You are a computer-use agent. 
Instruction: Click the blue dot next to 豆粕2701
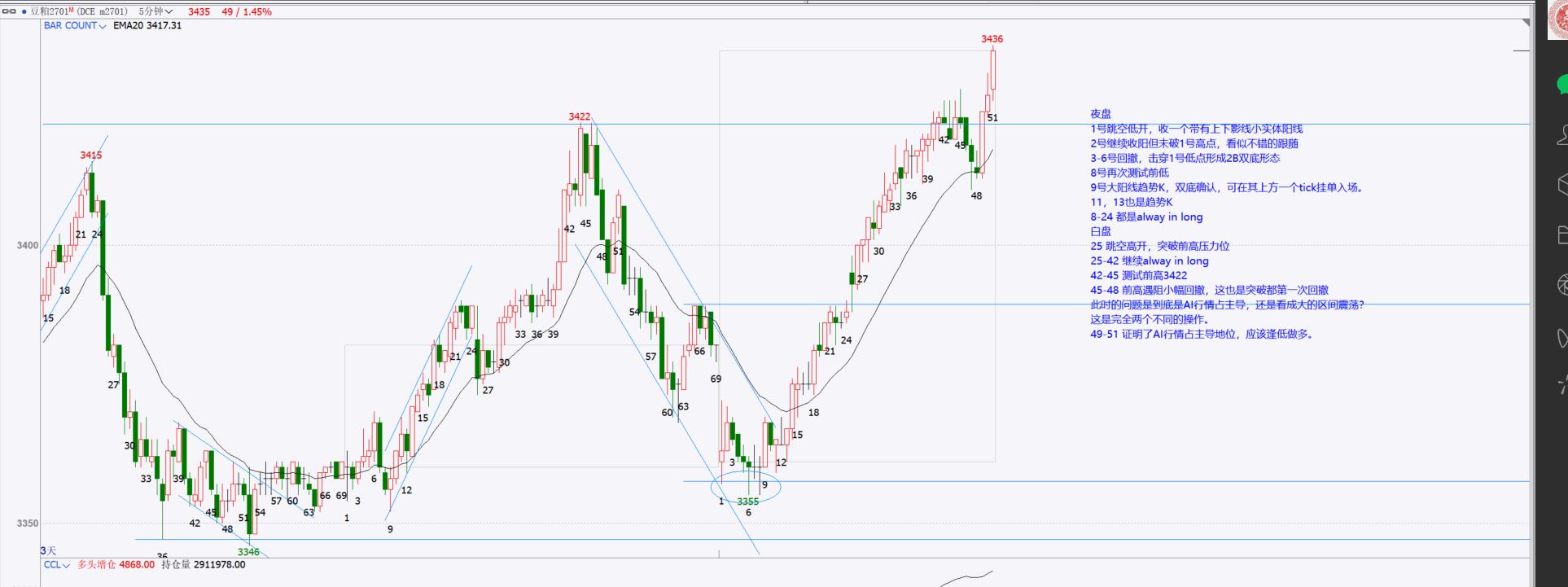[24, 11]
